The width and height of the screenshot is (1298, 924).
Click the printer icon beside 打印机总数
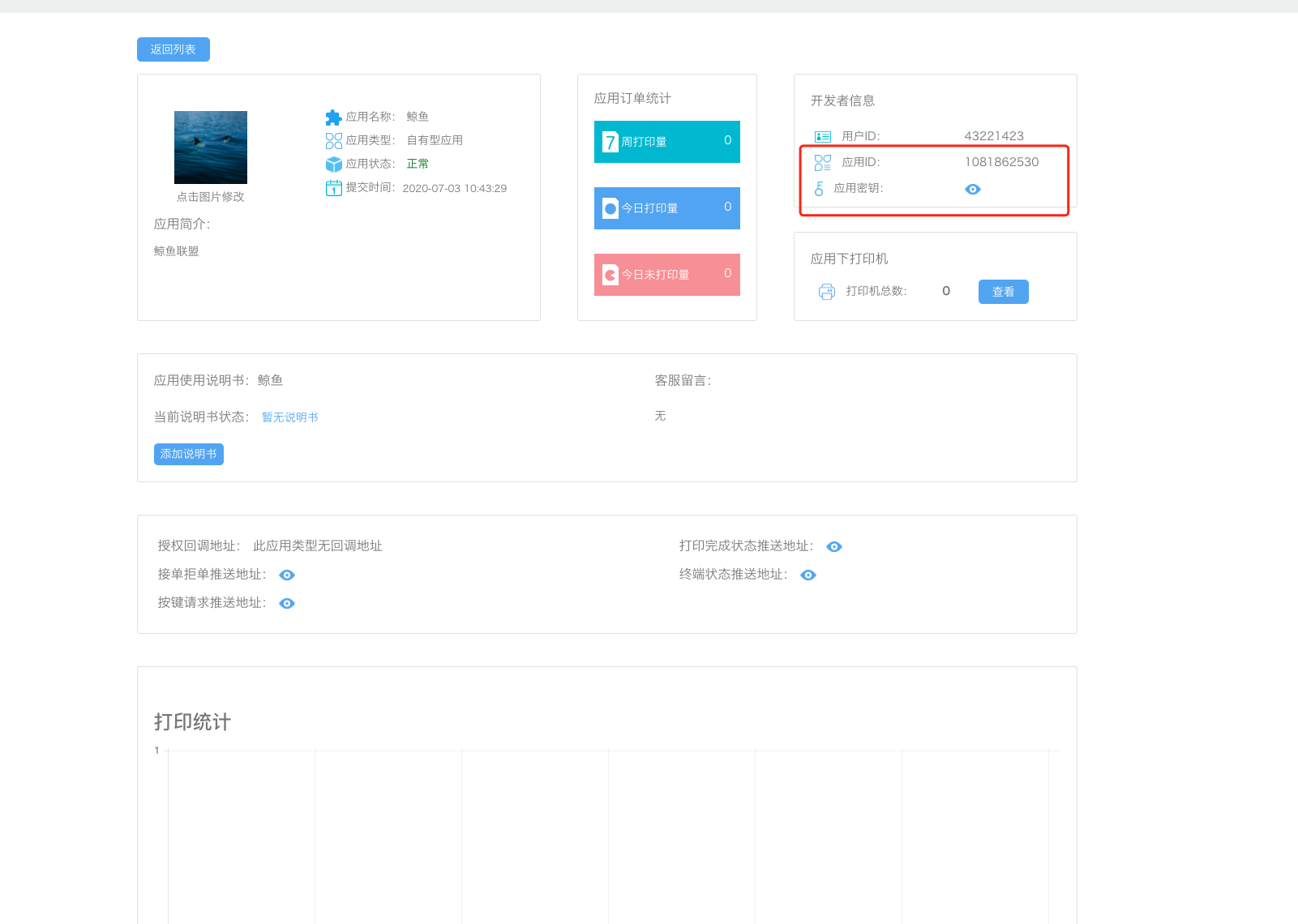(827, 292)
